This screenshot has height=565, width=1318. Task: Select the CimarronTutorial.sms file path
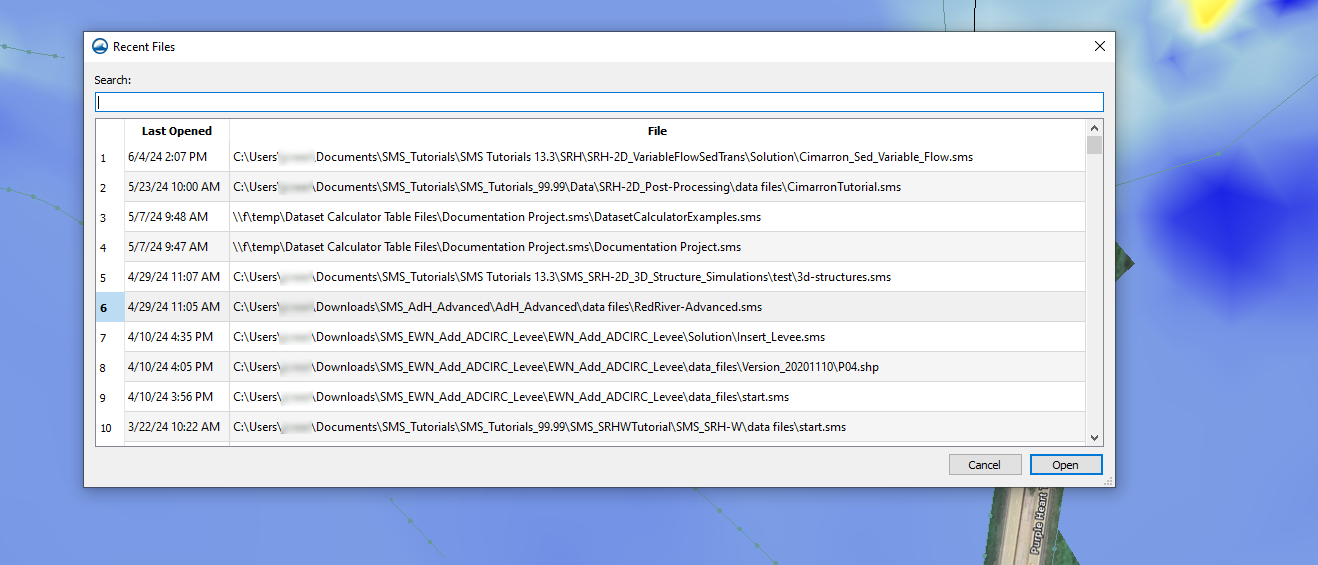coord(567,187)
